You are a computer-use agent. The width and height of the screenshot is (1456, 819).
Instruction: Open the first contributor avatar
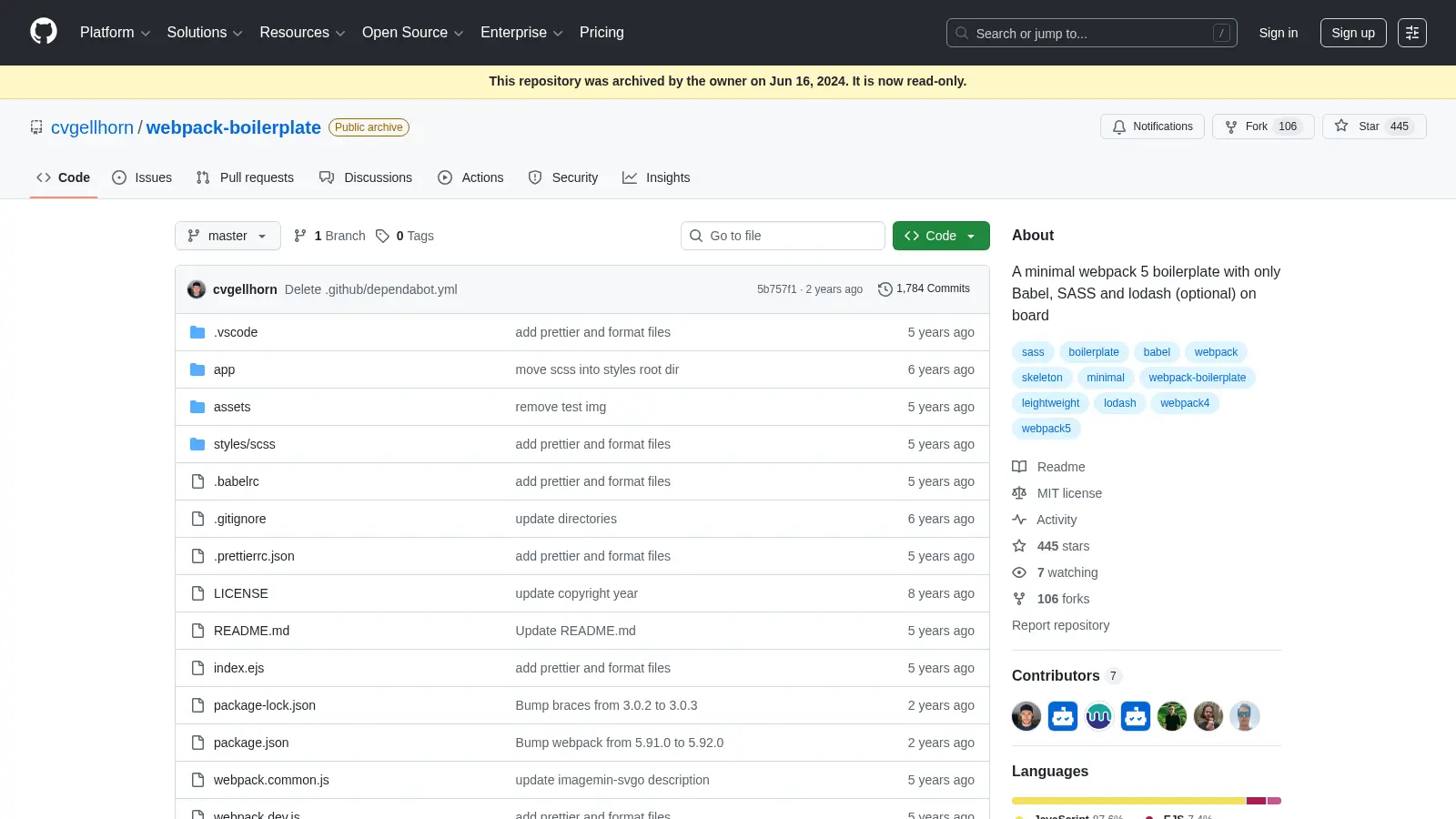point(1026,716)
